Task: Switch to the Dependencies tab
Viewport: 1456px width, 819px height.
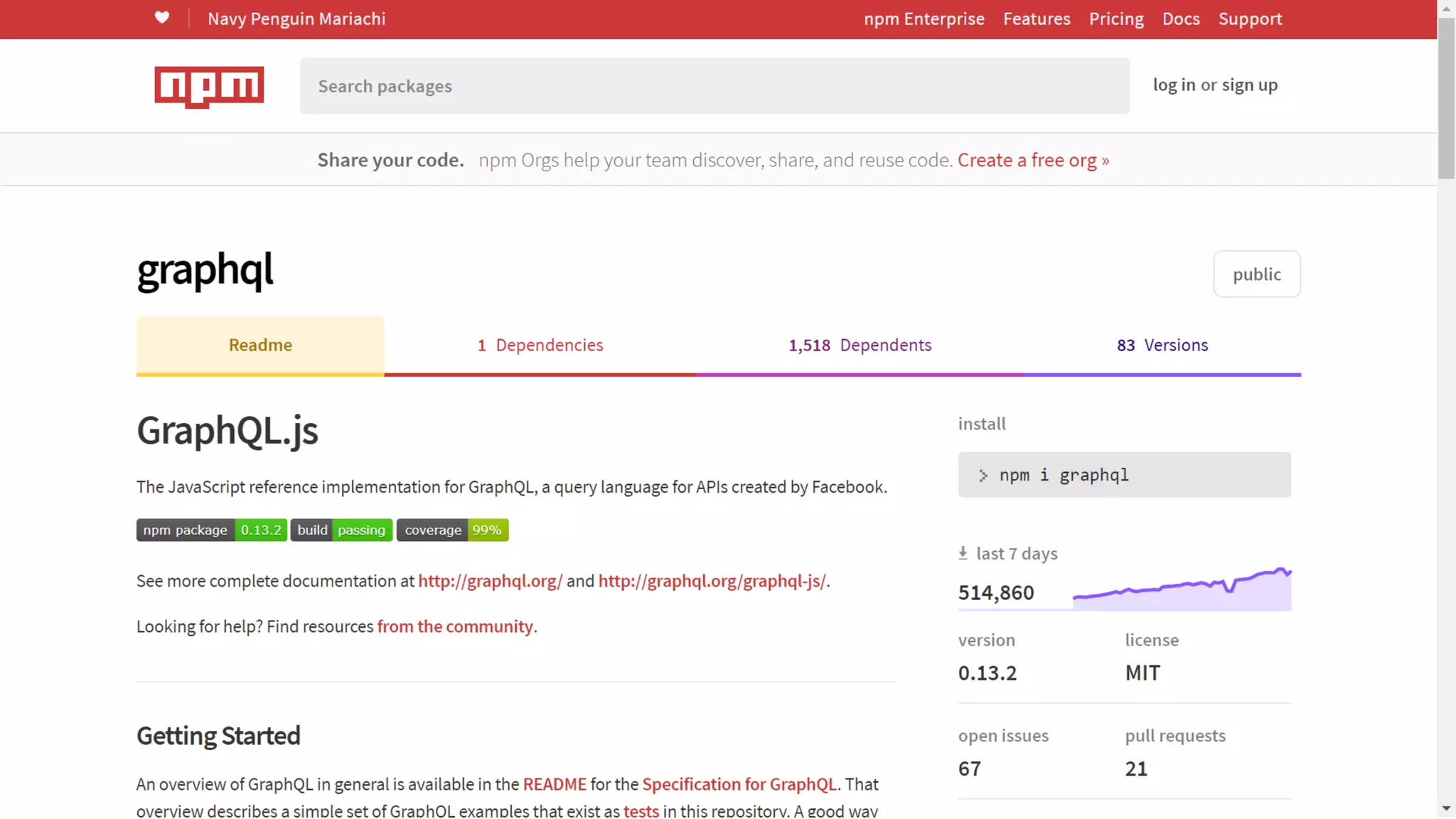Action: pos(540,346)
